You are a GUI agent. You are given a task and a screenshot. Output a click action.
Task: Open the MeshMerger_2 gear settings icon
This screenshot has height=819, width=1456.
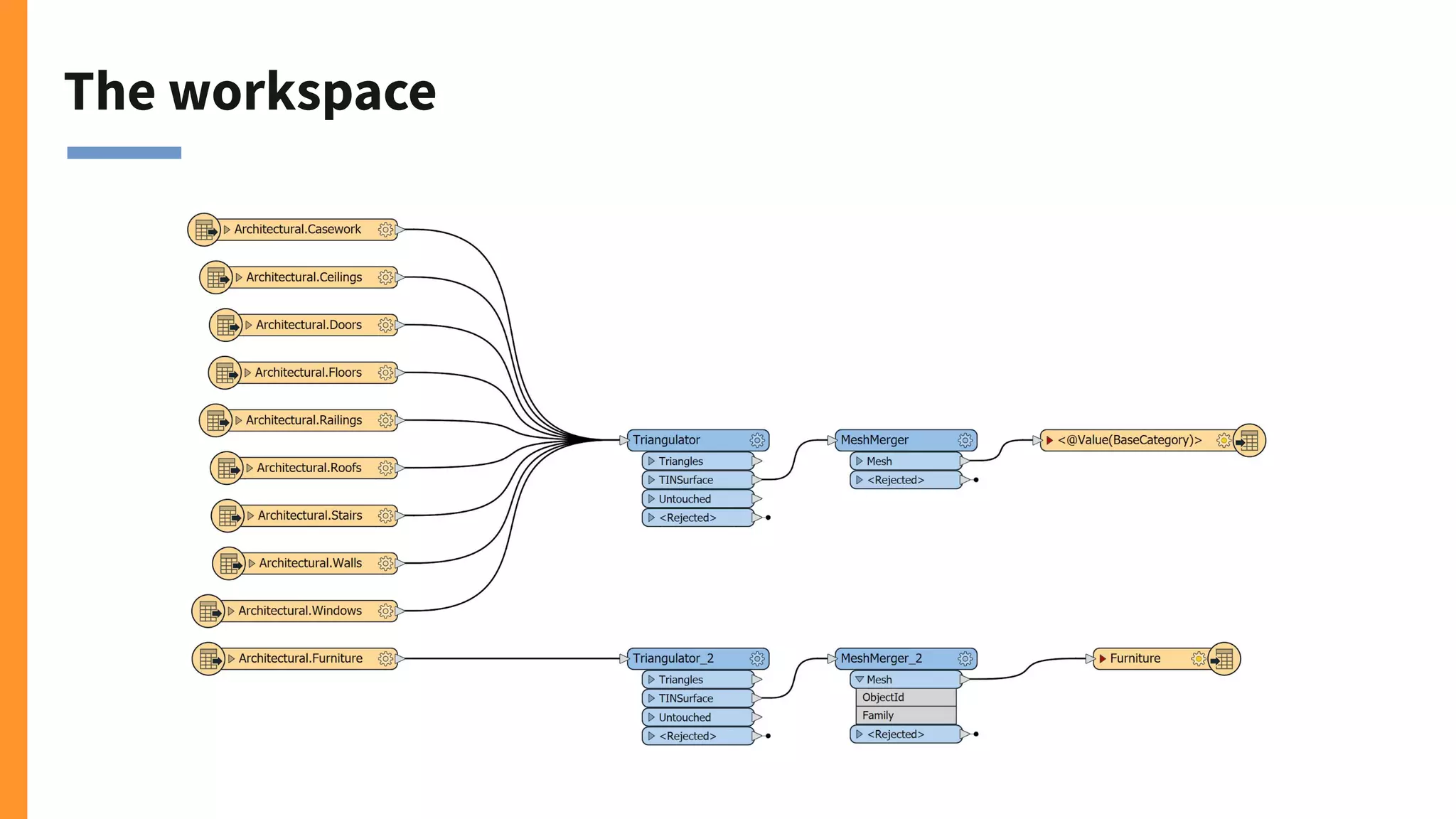[x=965, y=659]
